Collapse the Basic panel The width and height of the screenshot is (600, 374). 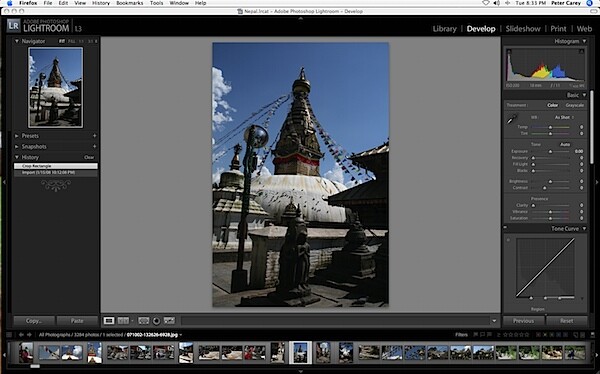(584, 95)
